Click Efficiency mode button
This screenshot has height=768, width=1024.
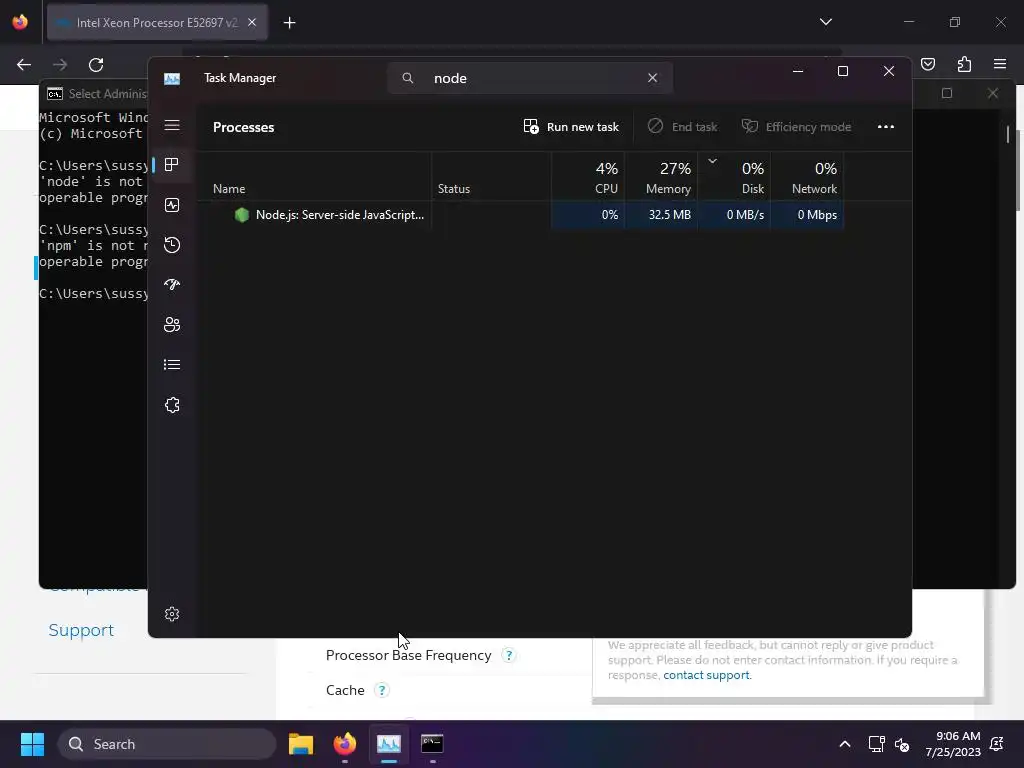[x=797, y=127]
